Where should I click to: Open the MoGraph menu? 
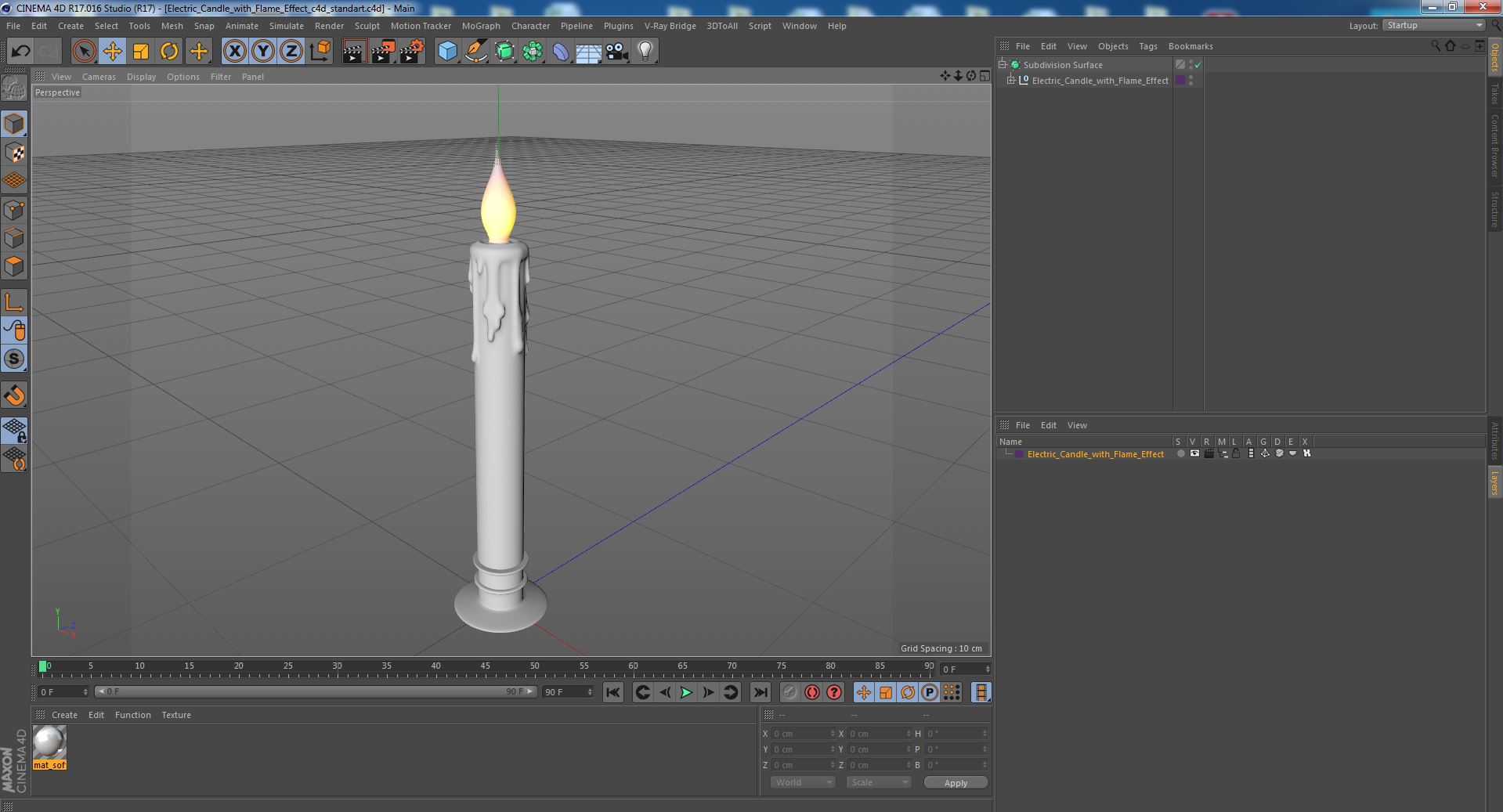click(x=481, y=26)
